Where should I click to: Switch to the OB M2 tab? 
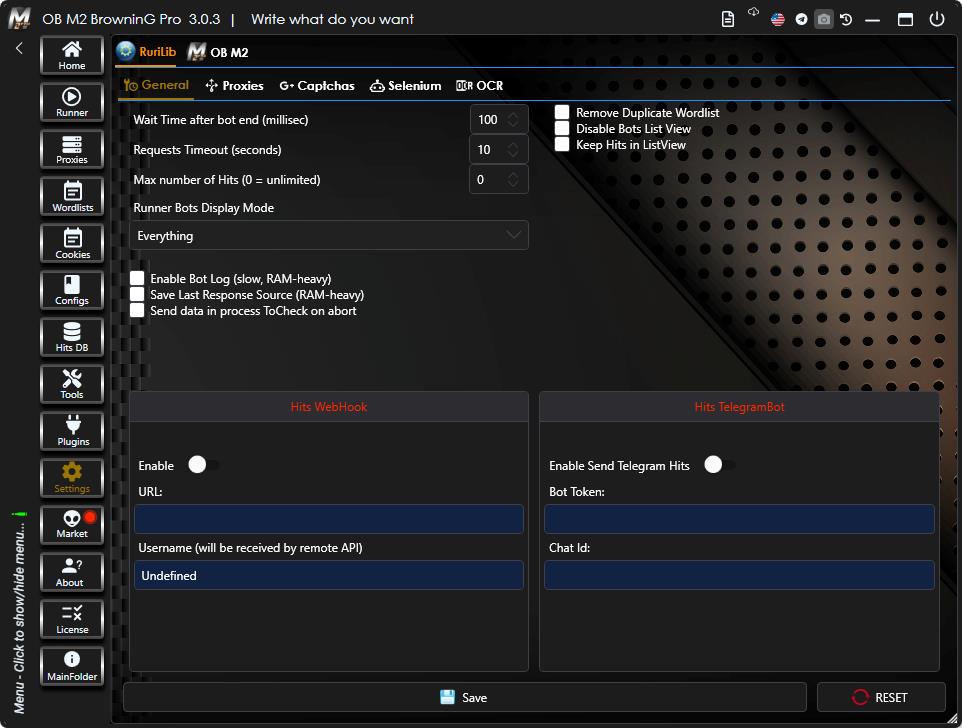218,52
